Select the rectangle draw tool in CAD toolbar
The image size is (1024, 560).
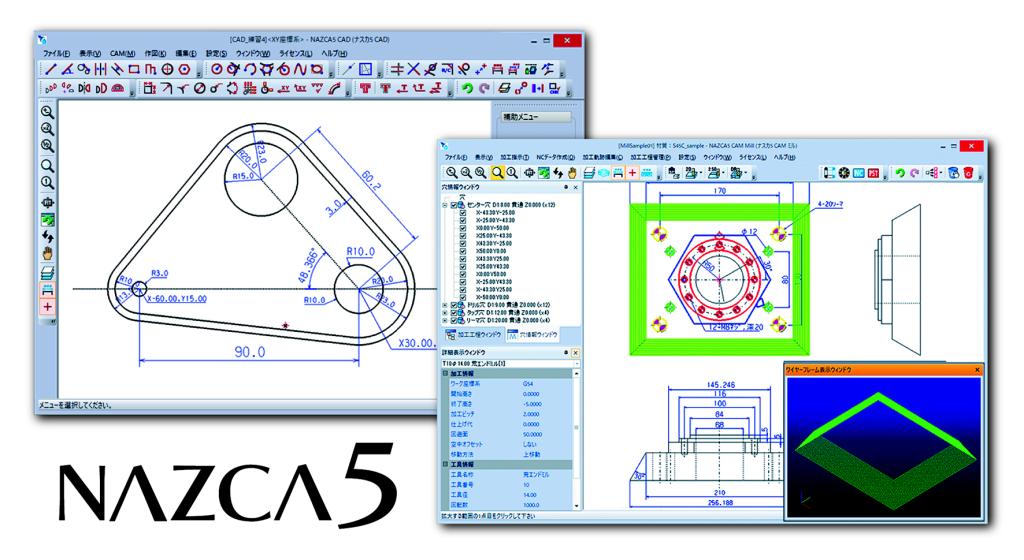[x=134, y=69]
